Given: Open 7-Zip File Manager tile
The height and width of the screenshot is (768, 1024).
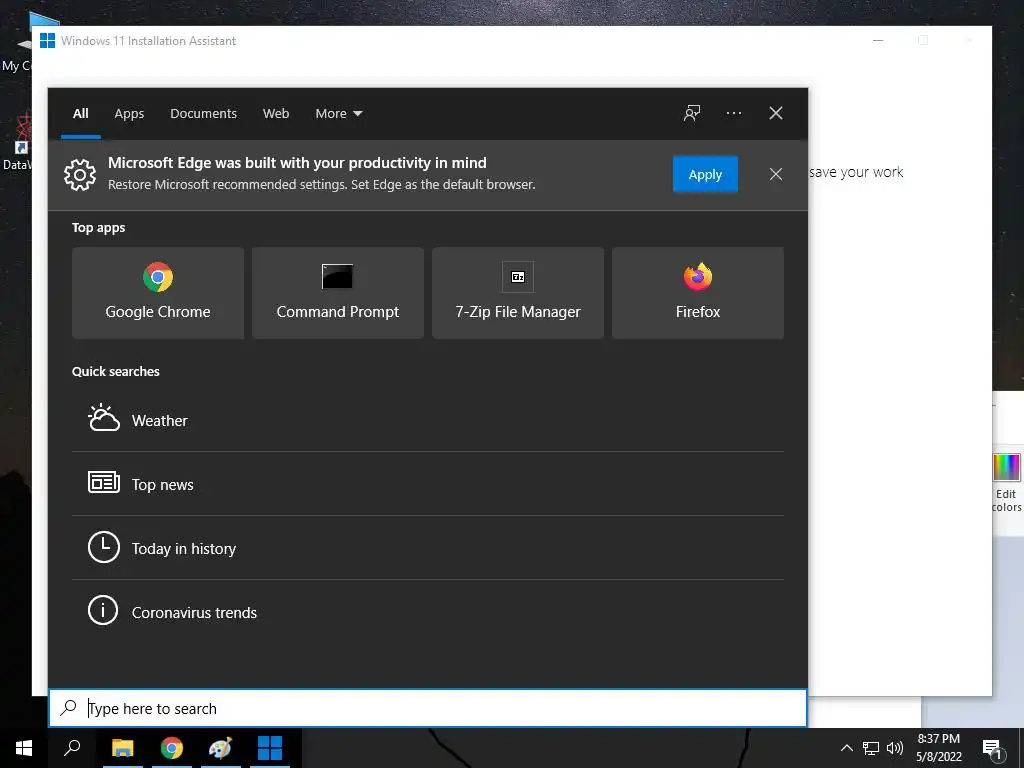Looking at the screenshot, I should (x=518, y=293).
